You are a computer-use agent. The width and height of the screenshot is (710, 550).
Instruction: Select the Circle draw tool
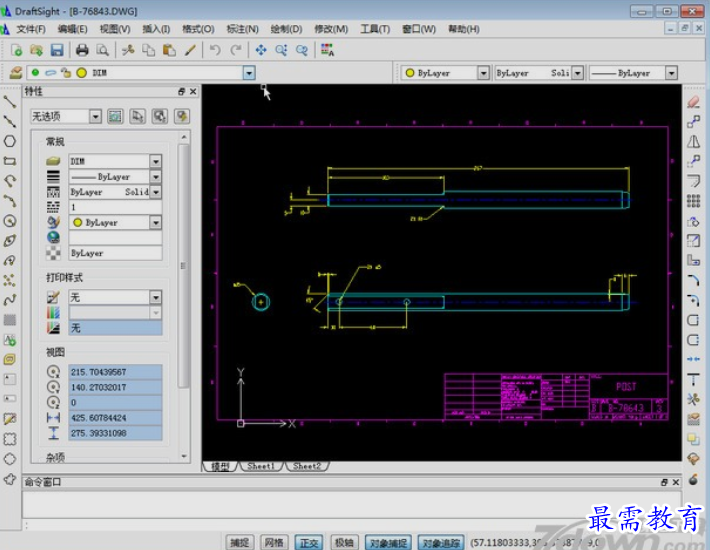tap(10, 221)
